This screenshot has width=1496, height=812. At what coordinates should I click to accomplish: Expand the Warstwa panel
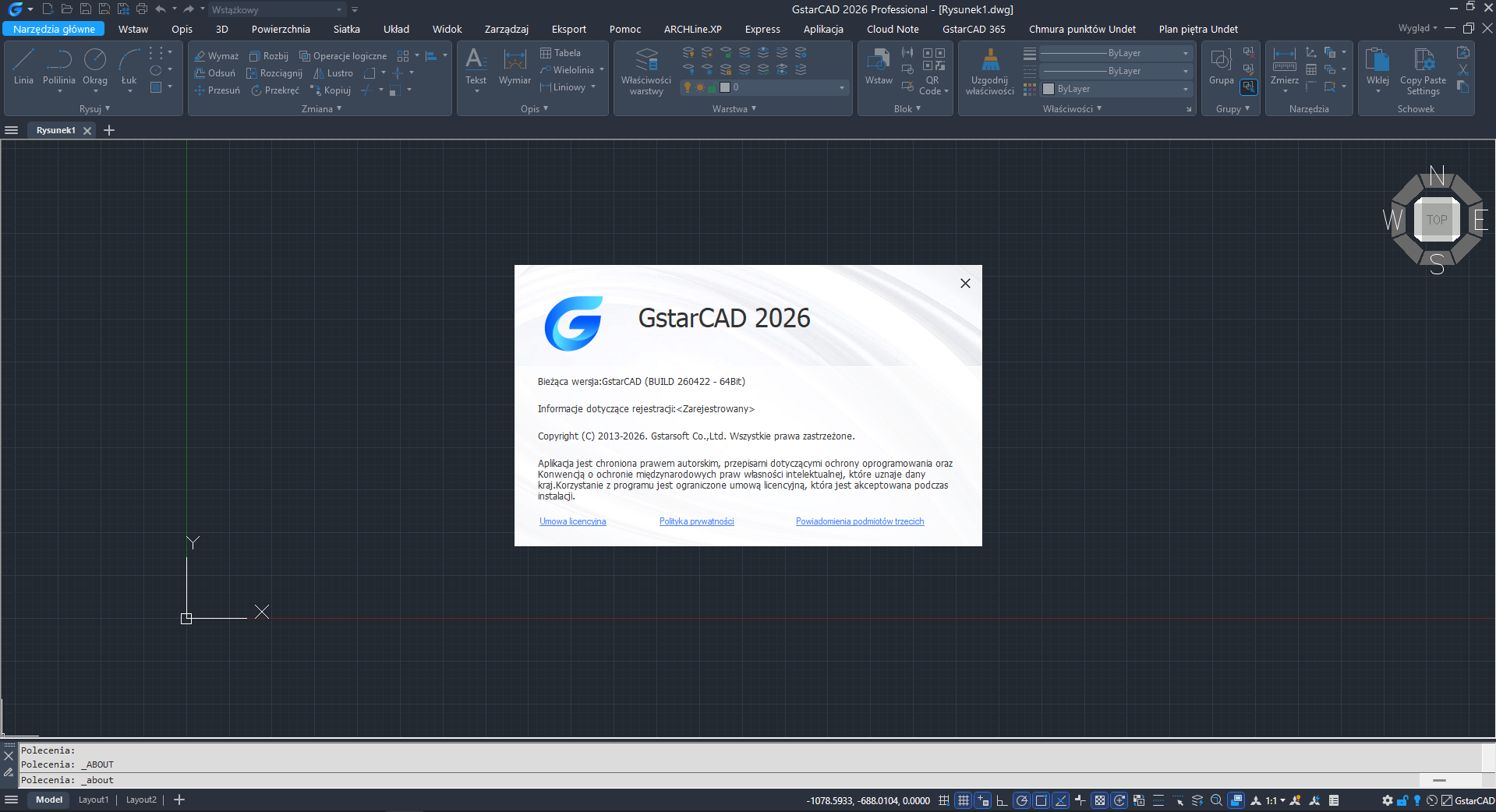coord(734,109)
